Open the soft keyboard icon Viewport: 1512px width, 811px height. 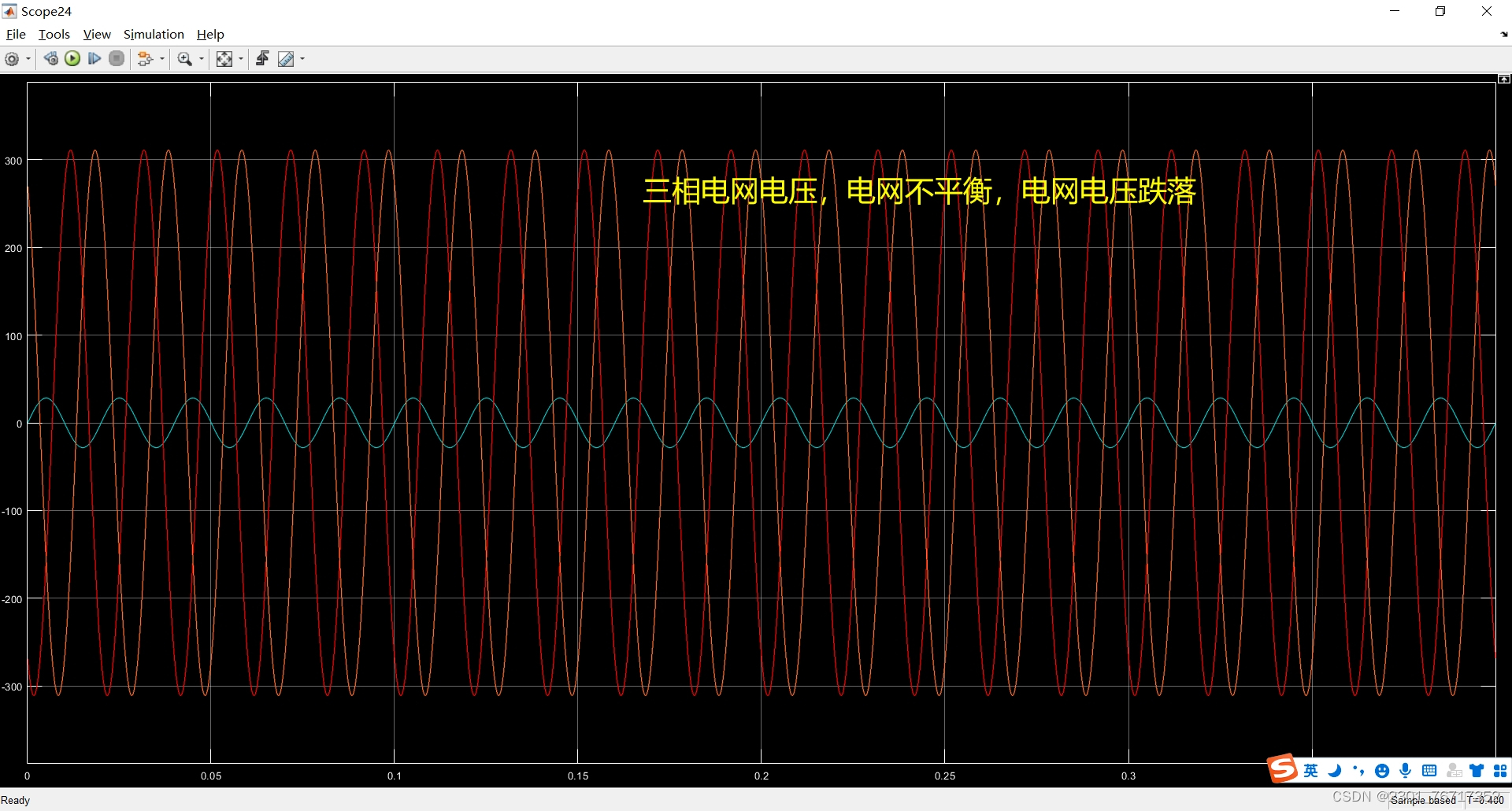point(1429,771)
